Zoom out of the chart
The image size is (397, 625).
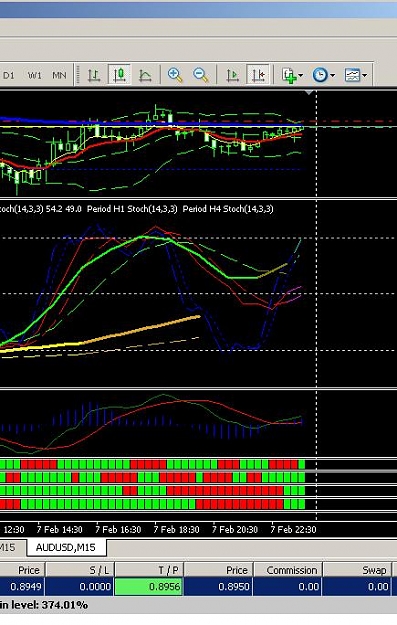pos(200,75)
